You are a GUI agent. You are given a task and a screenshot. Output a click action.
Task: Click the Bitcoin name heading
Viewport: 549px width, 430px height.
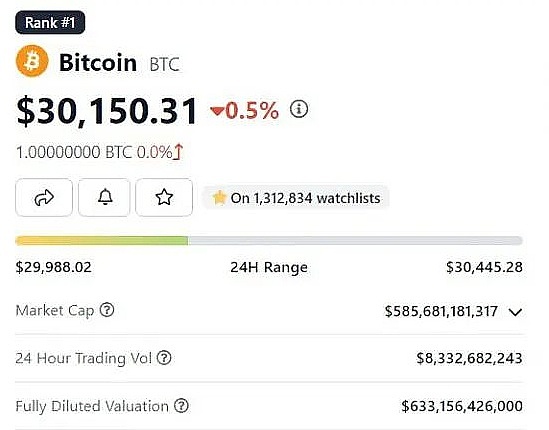[x=98, y=63]
